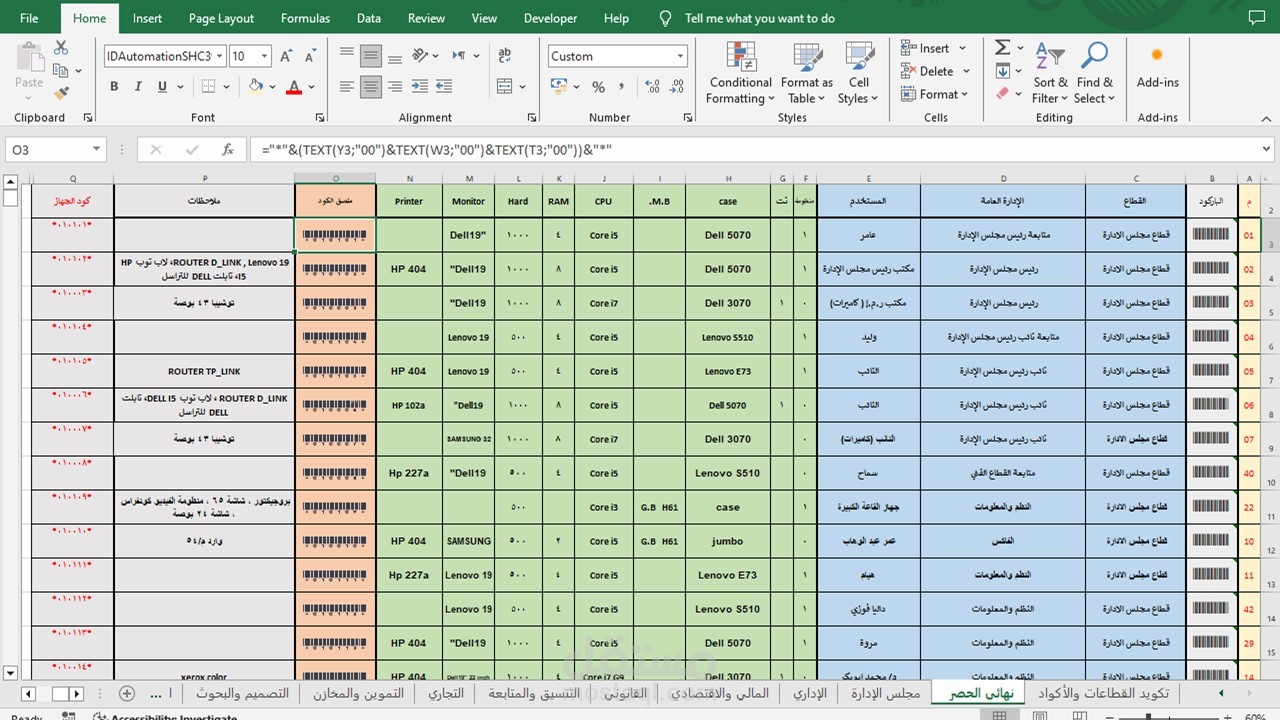
Task: Click the Delete cells button
Action: click(936, 71)
